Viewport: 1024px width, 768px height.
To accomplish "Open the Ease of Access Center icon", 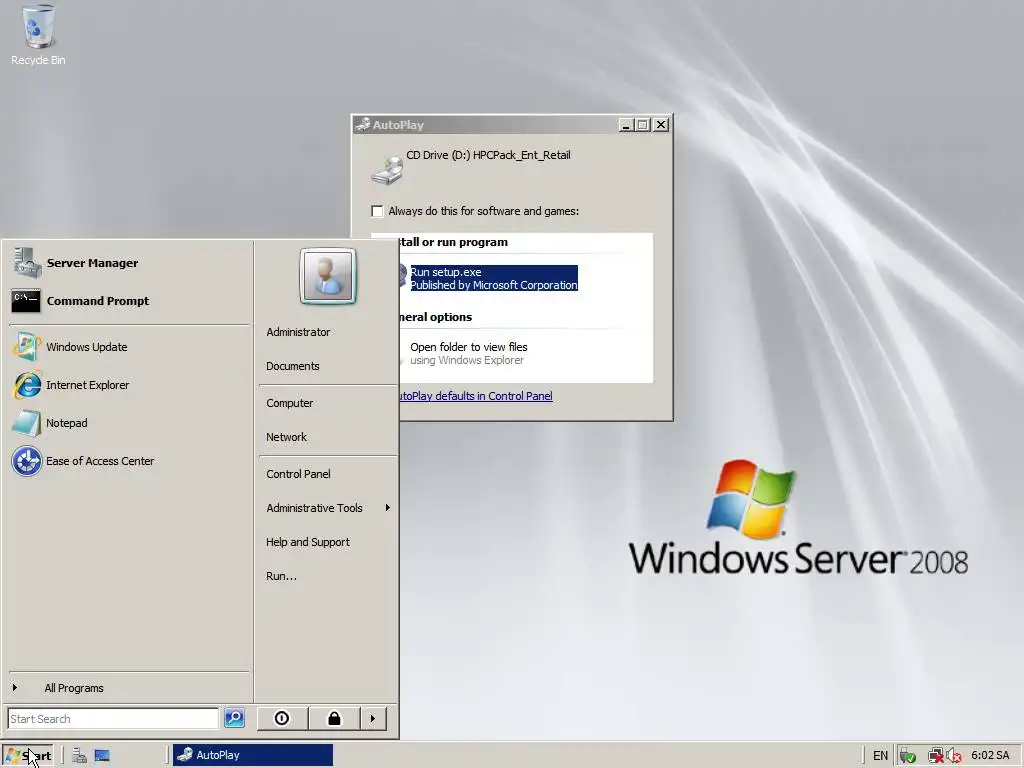I will point(27,461).
